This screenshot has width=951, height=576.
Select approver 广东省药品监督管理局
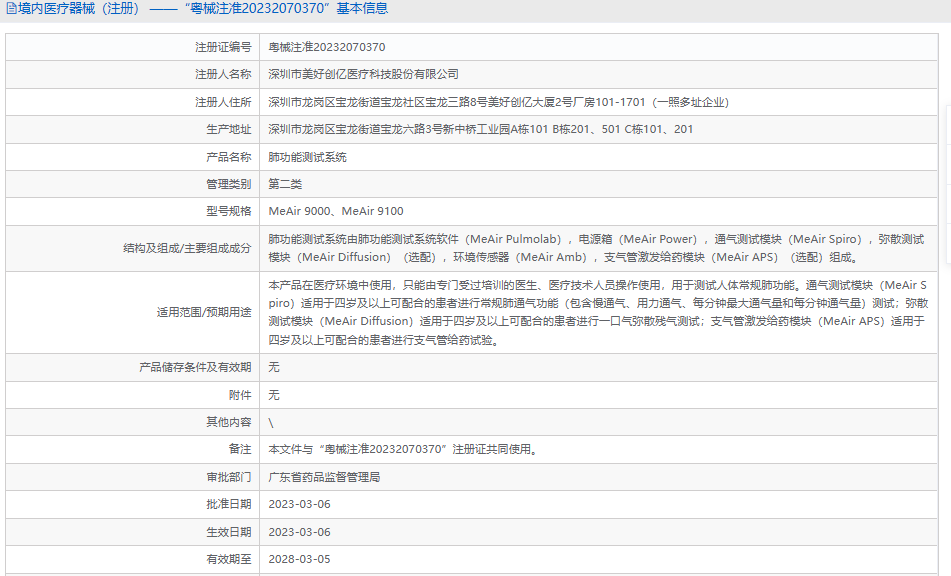pos(324,477)
